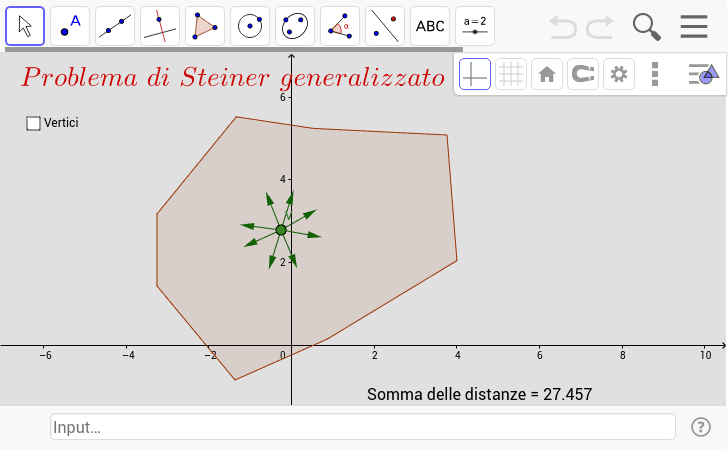Open the point capturing magnet options
Viewport: 728px width, 450px height.
click(x=583, y=74)
